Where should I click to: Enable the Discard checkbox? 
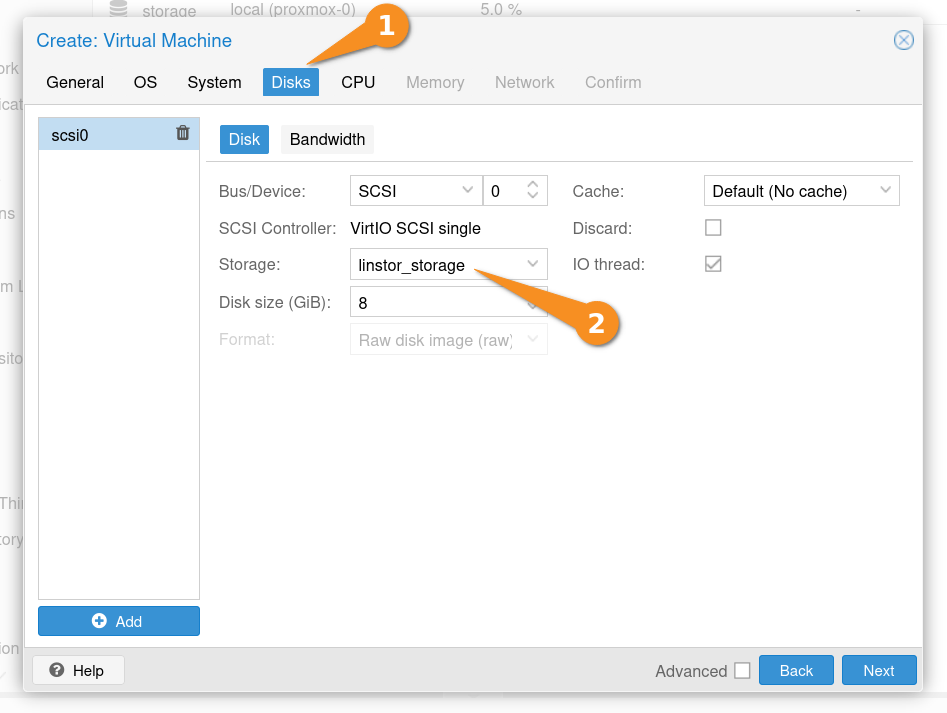tap(713, 228)
